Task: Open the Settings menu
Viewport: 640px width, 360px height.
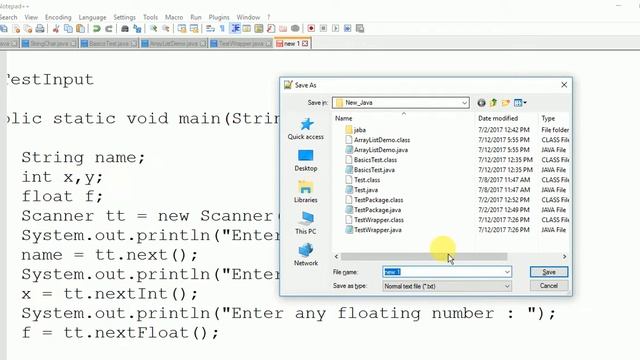Action: [x=124, y=17]
